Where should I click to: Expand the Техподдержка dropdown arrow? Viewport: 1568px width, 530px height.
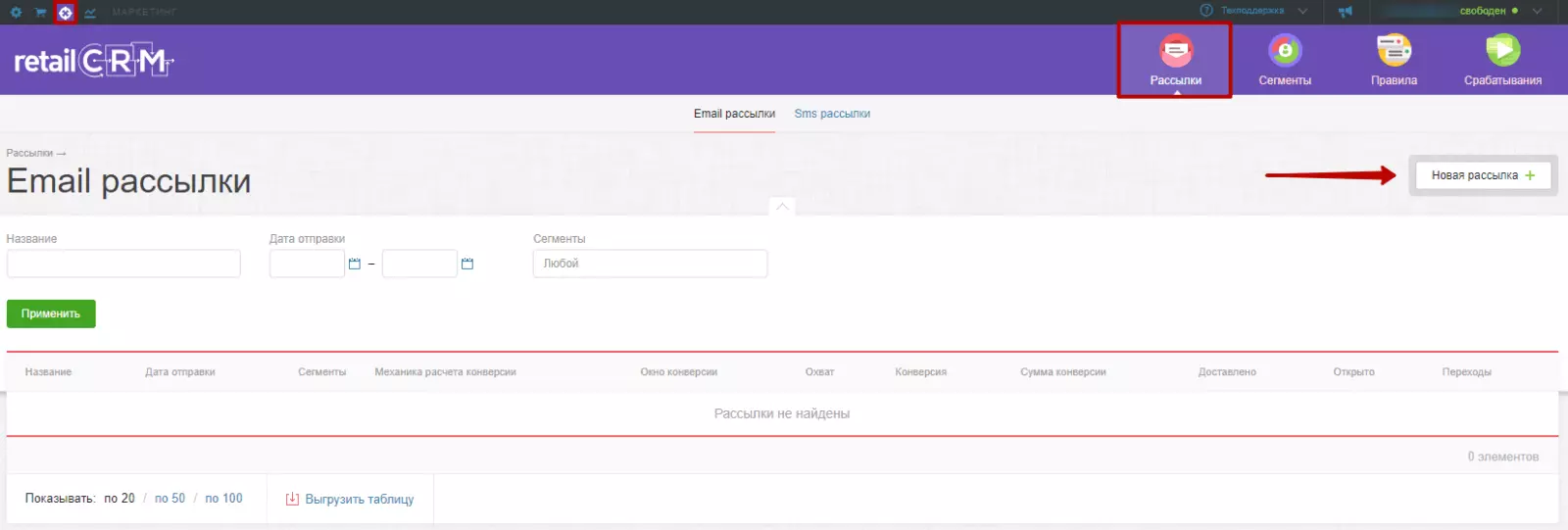1302,11
